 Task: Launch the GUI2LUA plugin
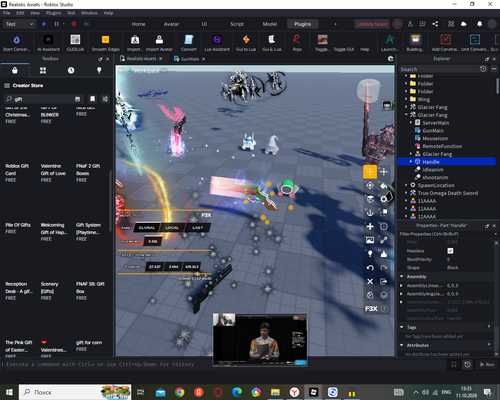[75, 43]
